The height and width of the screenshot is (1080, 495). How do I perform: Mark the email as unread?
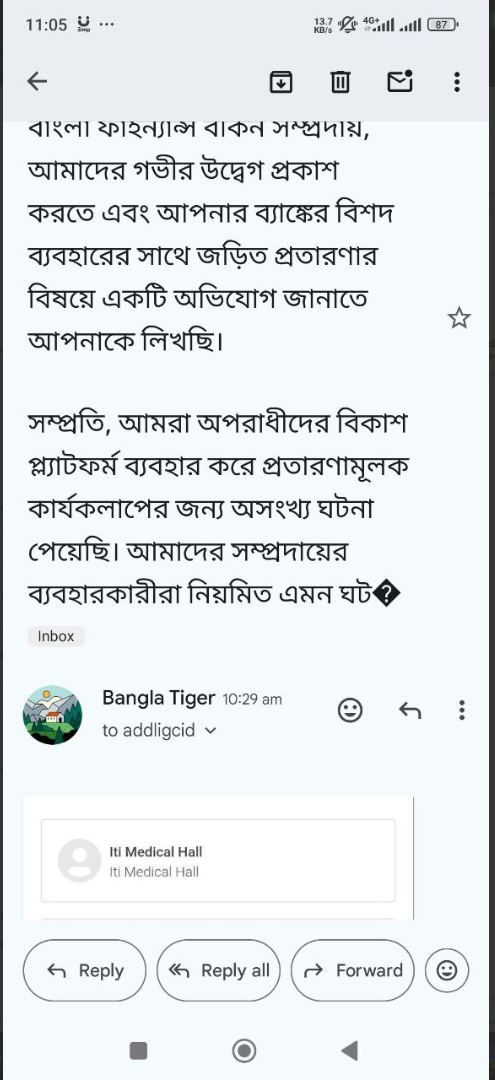pyautogui.click(x=400, y=81)
